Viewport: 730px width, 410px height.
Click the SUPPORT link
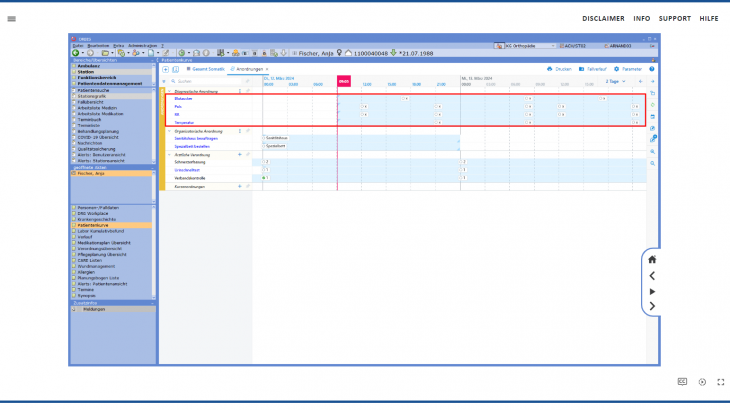click(x=674, y=18)
